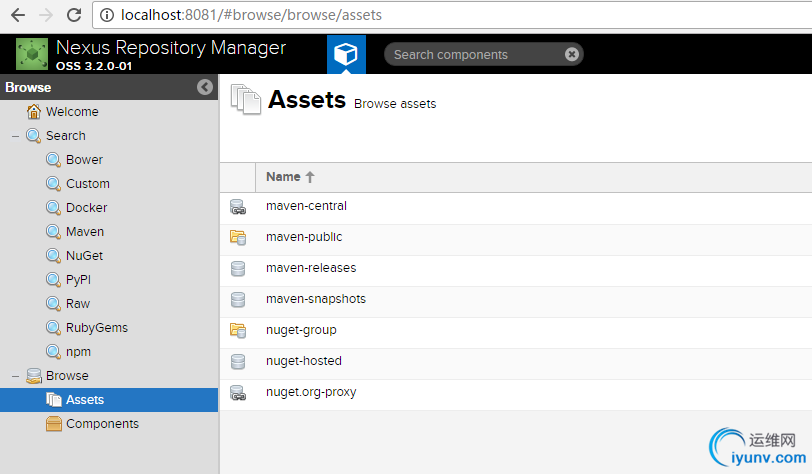The height and width of the screenshot is (474, 812).
Task: Click the site info icon in the address bar
Action: (x=107, y=15)
